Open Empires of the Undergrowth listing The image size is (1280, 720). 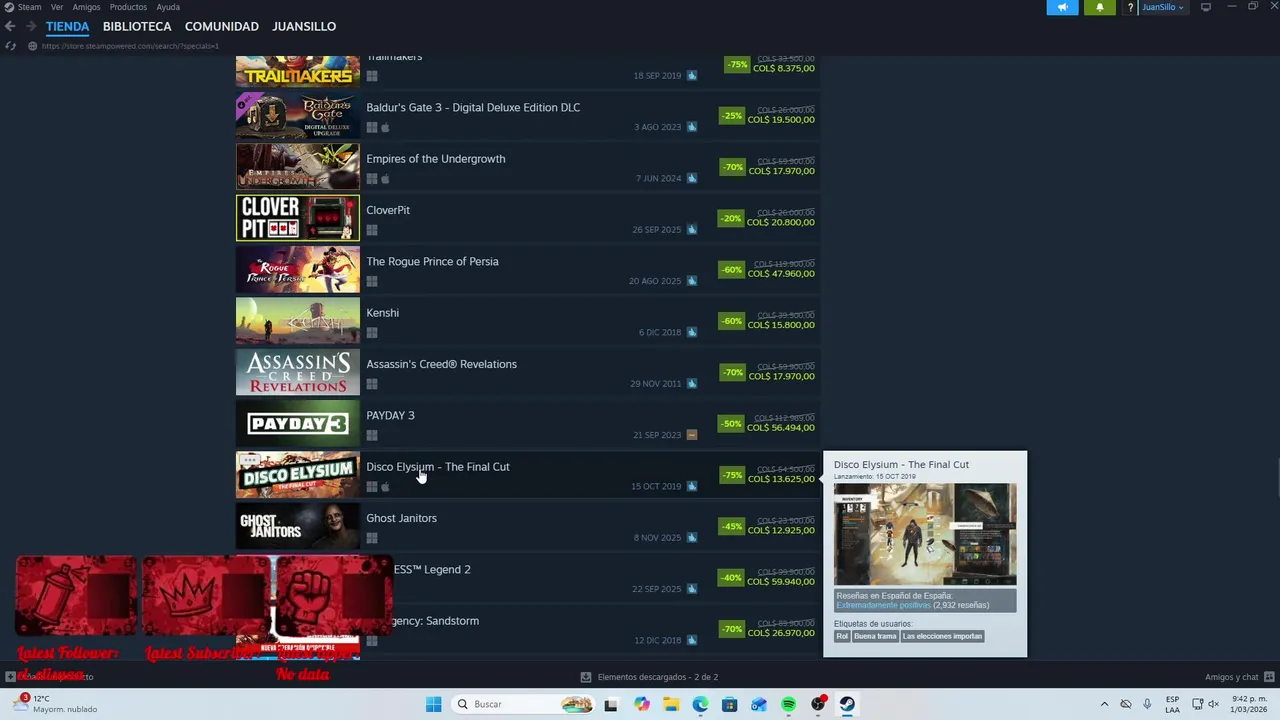click(x=527, y=167)
